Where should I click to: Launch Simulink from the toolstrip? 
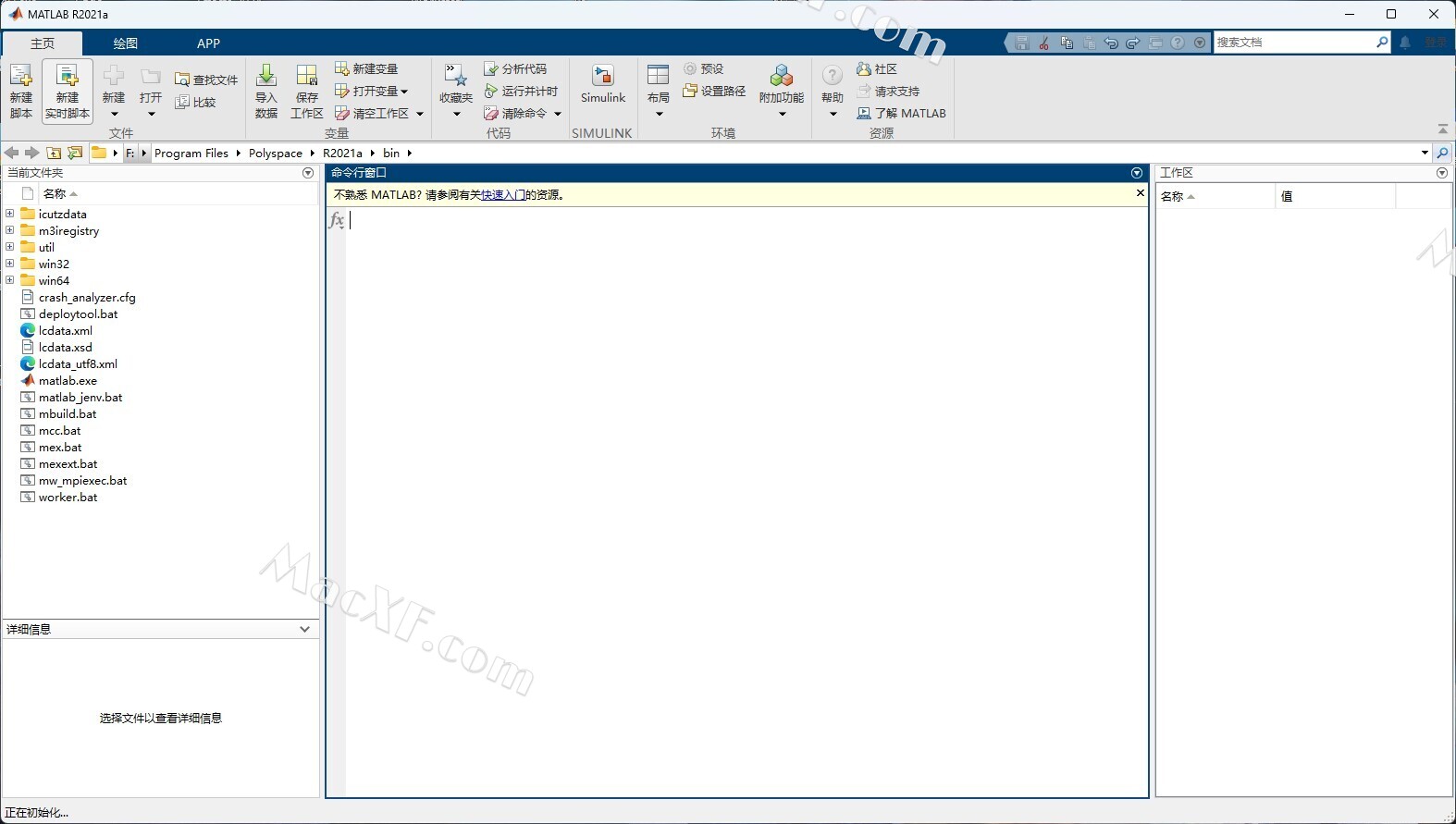click(x=603, y=83)
